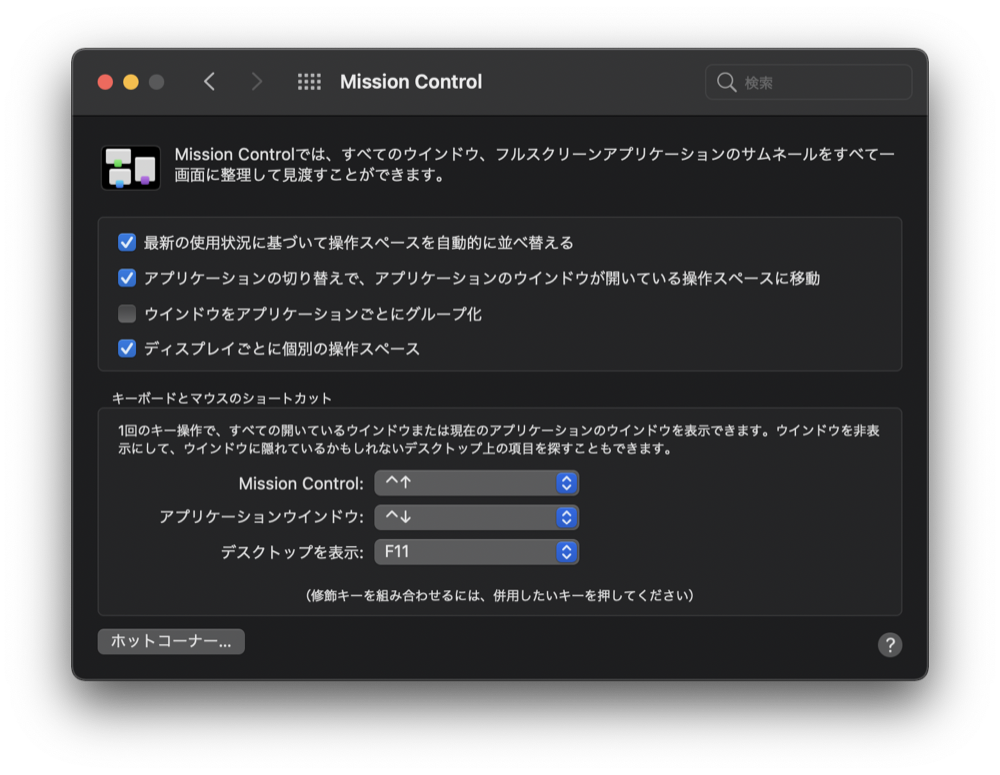Click the Mission Control window title
This screenshot has height=775, width=1000.
[x=411, y=82]
